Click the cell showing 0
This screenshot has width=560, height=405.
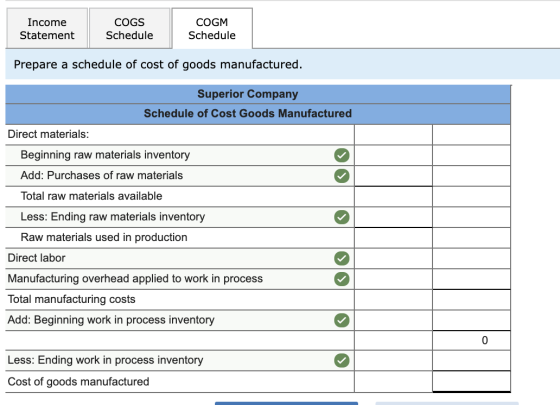coord(471,340)
